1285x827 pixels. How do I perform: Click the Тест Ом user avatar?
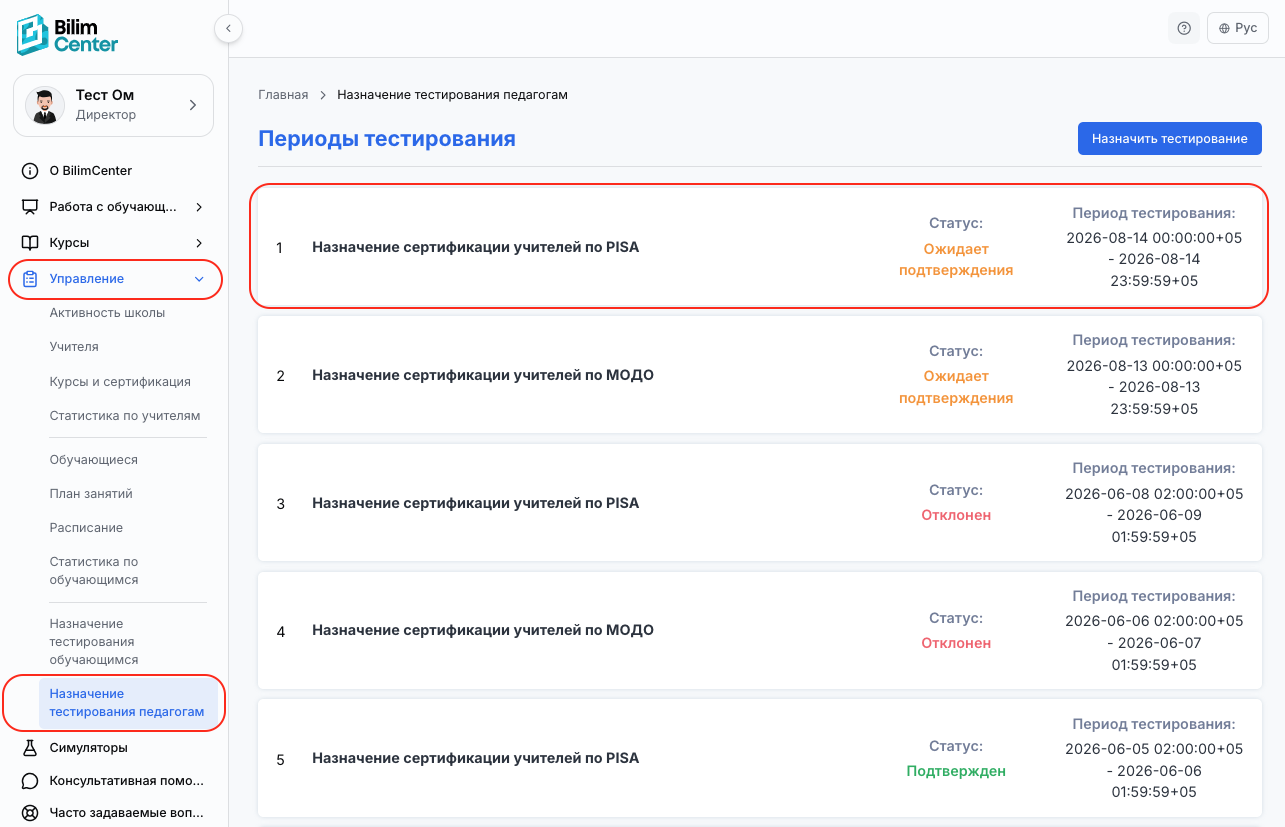click(x=44, y=105)
